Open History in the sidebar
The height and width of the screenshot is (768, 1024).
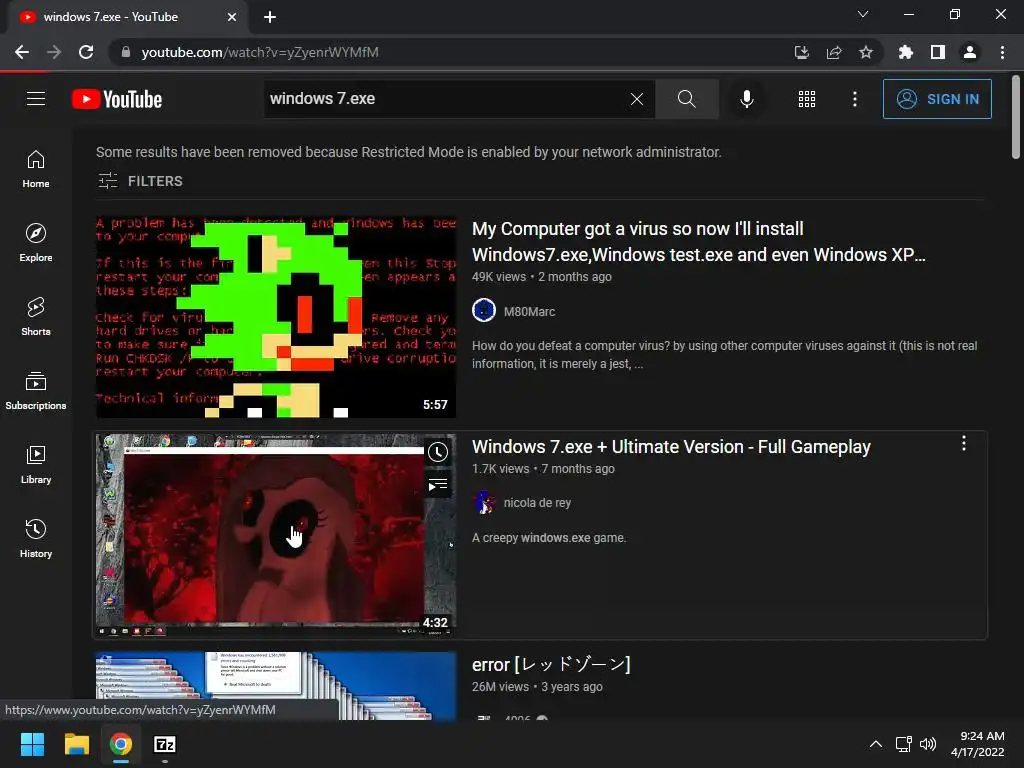(x=36, y=539)
